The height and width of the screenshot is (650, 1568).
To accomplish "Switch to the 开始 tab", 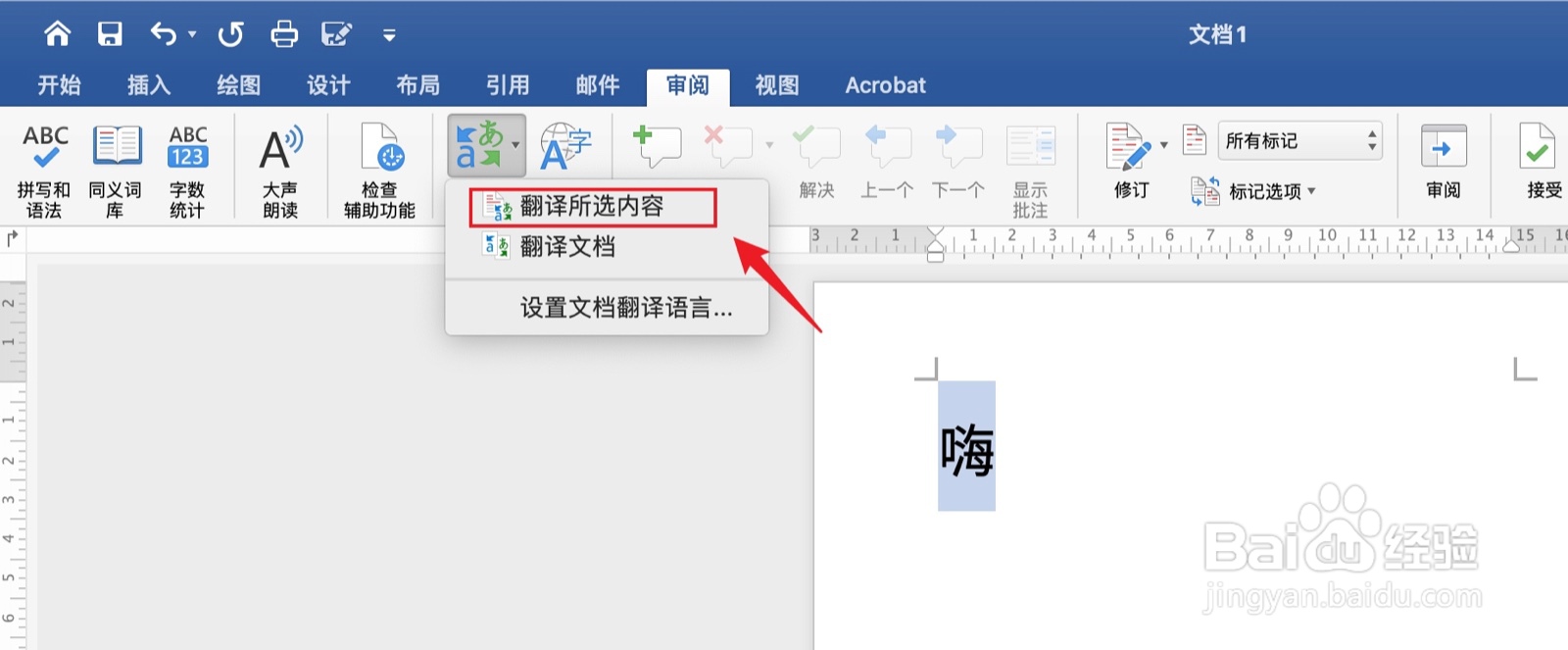I will pyautogui.click(x=59, y=85).
